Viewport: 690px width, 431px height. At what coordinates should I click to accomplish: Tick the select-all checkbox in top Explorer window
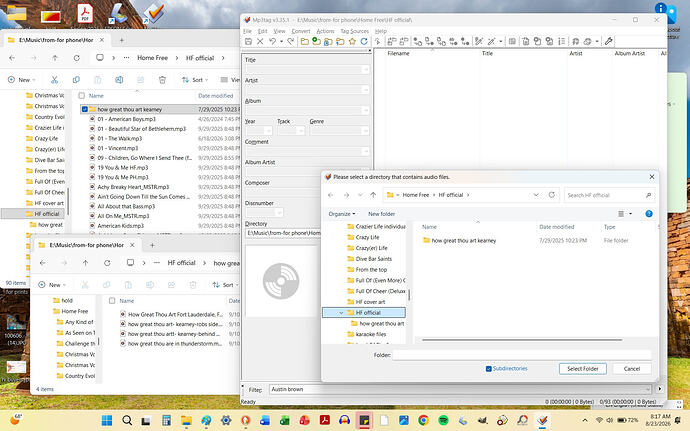point(81,96)
